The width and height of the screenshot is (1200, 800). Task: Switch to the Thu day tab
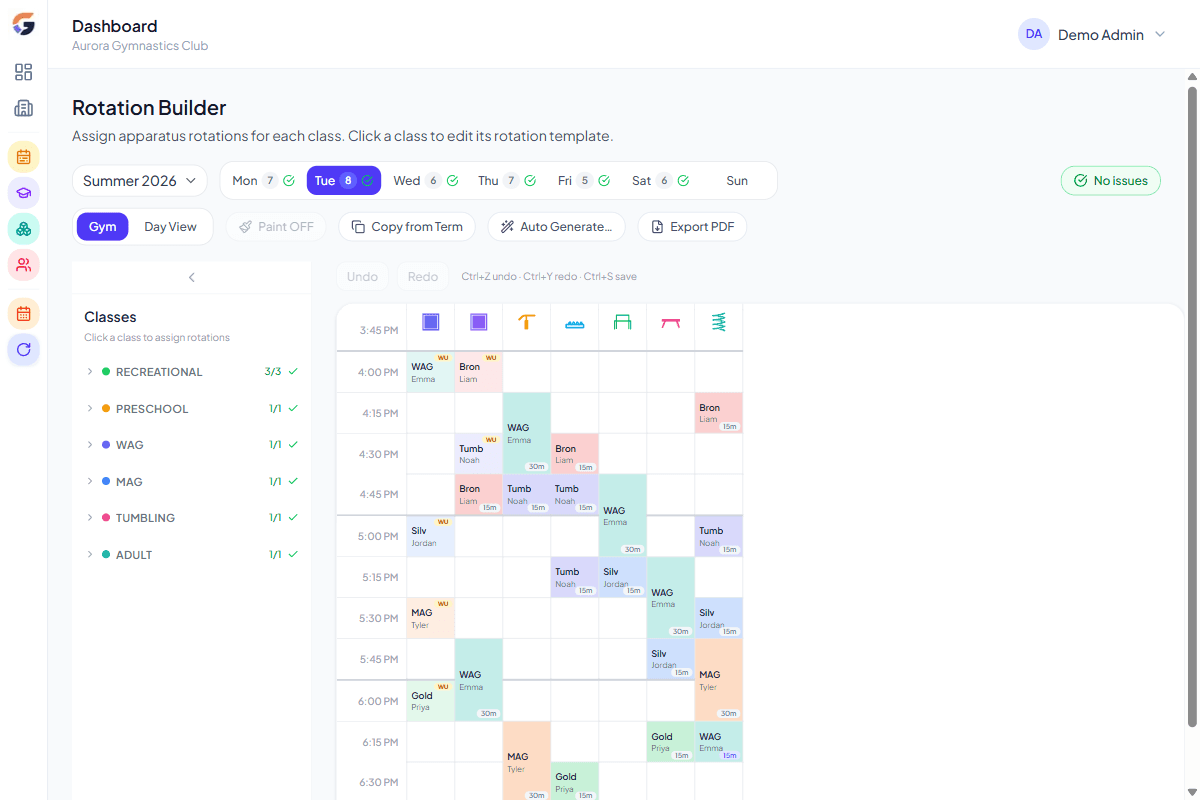507,181
